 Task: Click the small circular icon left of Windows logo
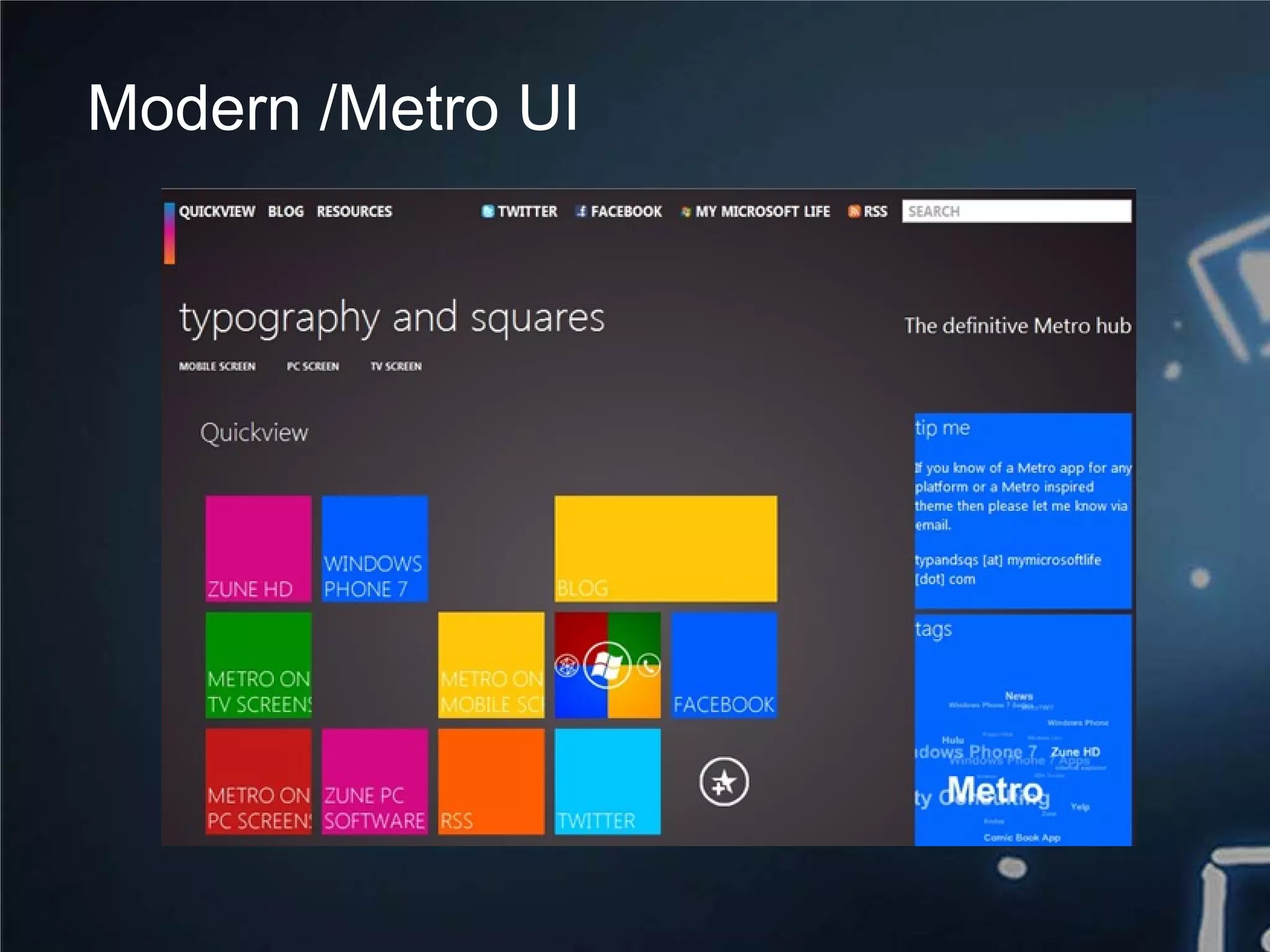[x=566, y=666]
